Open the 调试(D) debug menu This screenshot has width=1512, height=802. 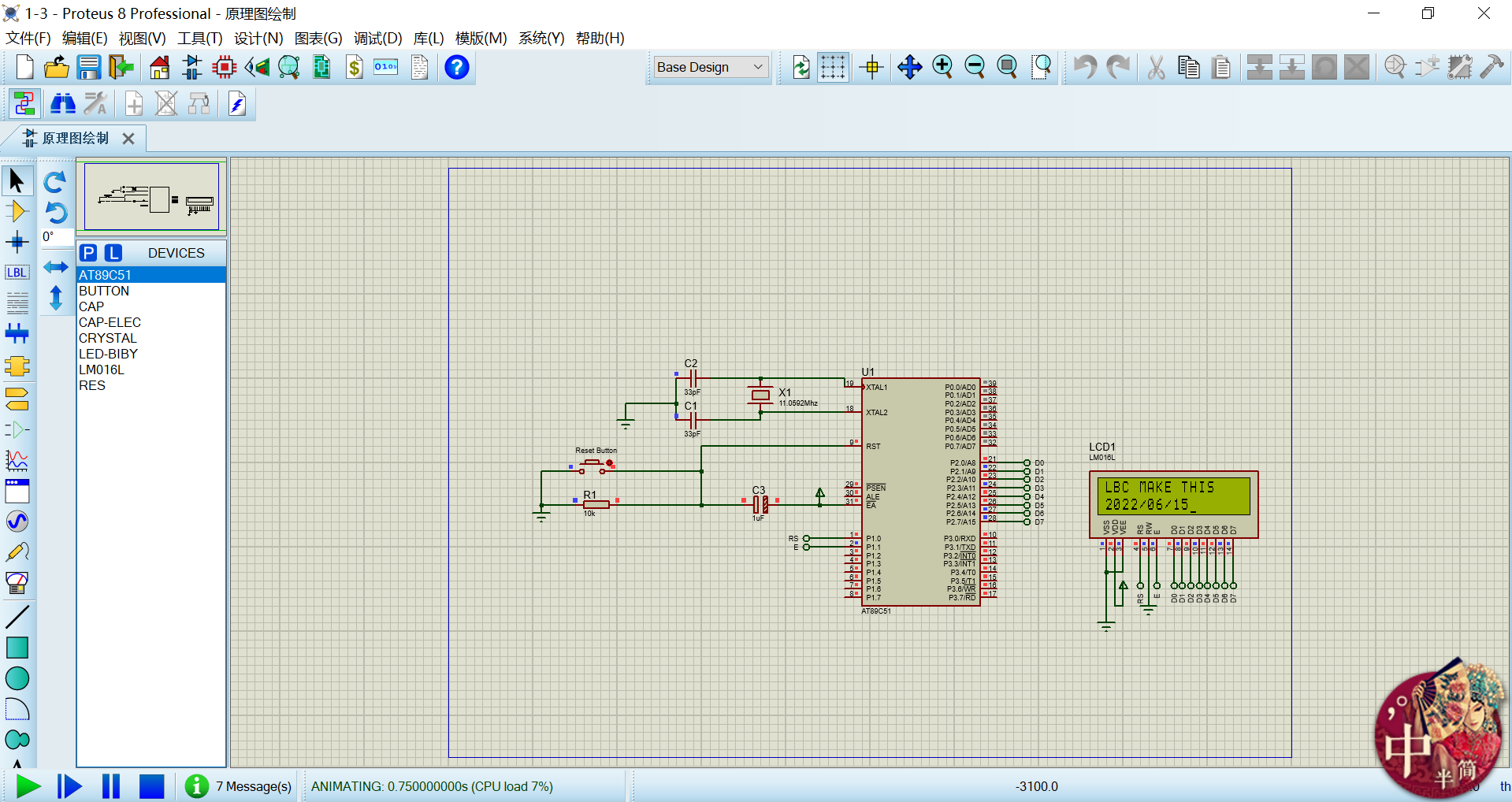pyautogui.click(x=377, y=38)
